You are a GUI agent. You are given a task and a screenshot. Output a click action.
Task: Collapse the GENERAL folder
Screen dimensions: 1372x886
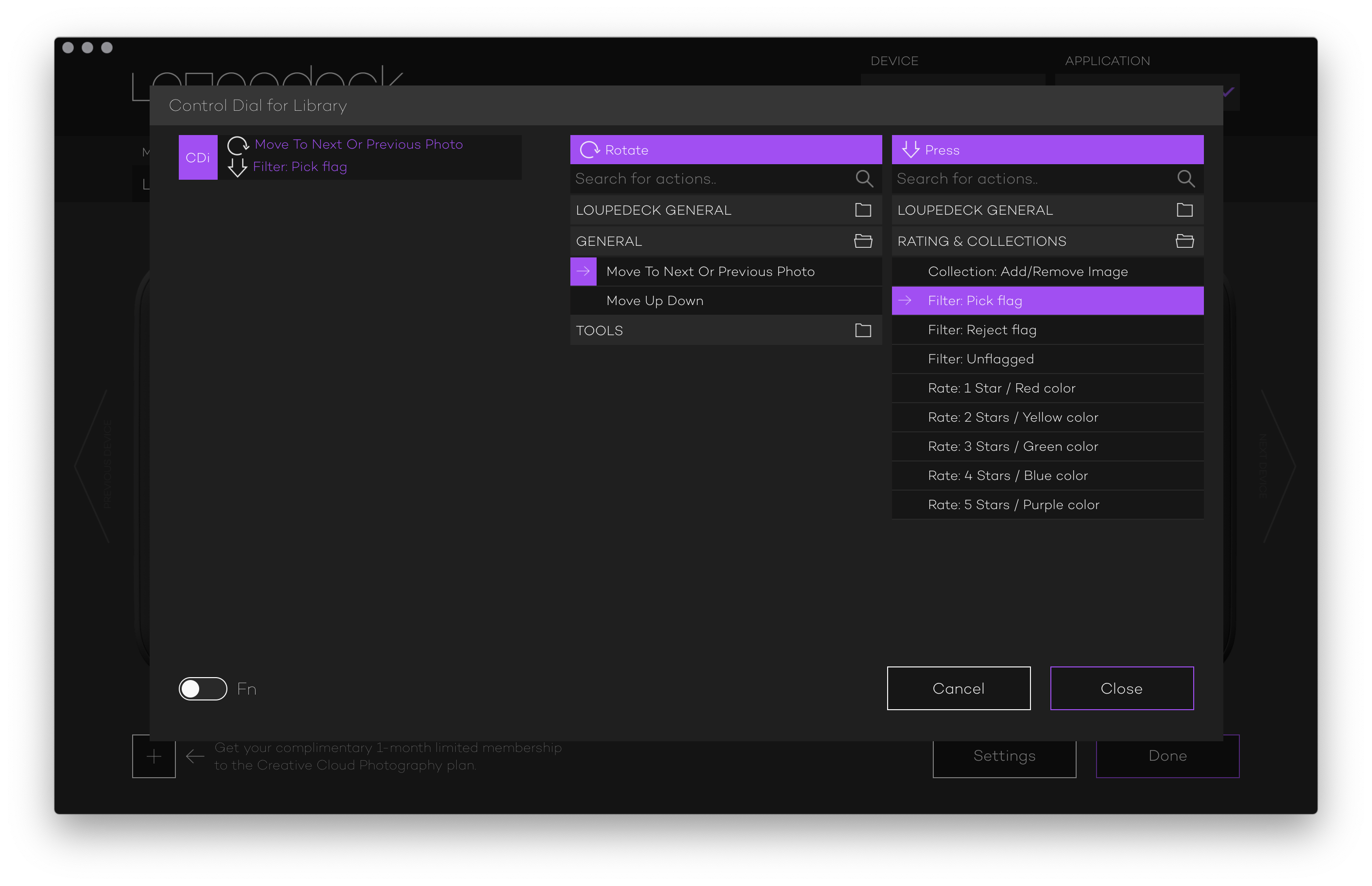862,241
